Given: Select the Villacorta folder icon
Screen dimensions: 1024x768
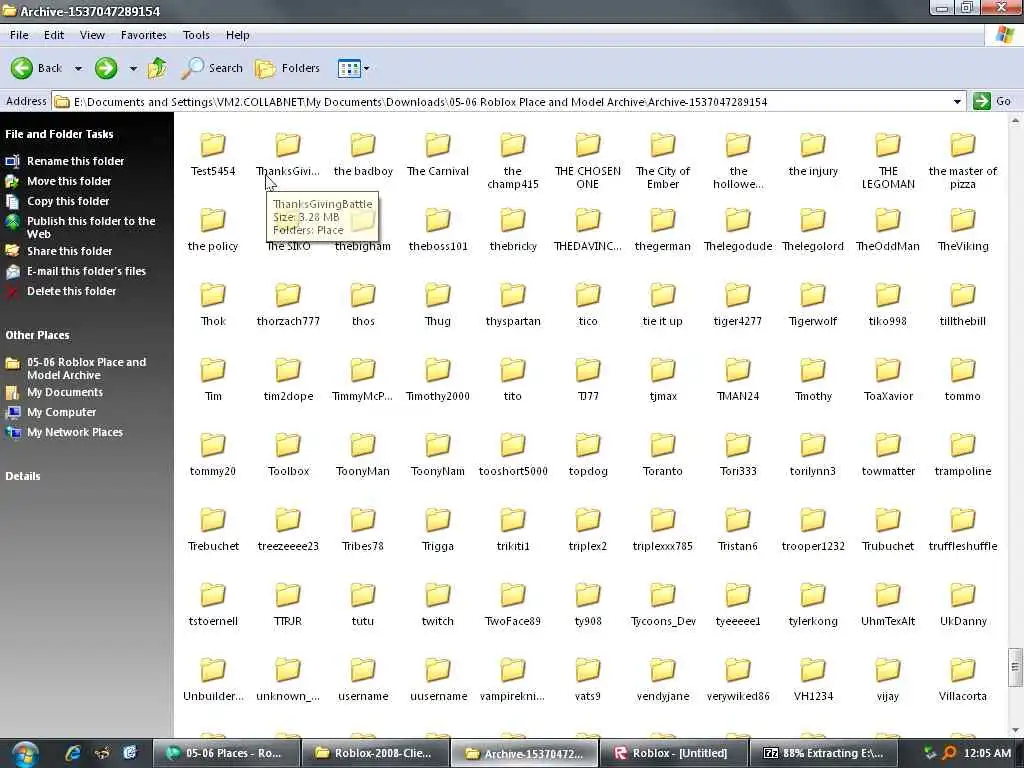Looking at the screenshot, I should pos(963,671).
